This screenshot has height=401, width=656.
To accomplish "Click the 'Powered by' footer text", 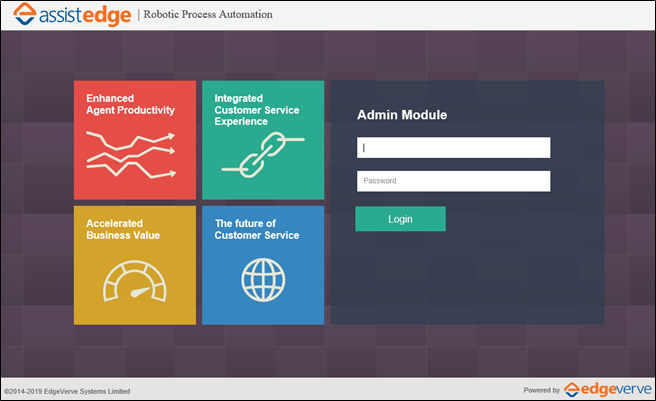I will pyautogui.click(x=541, y=390).
